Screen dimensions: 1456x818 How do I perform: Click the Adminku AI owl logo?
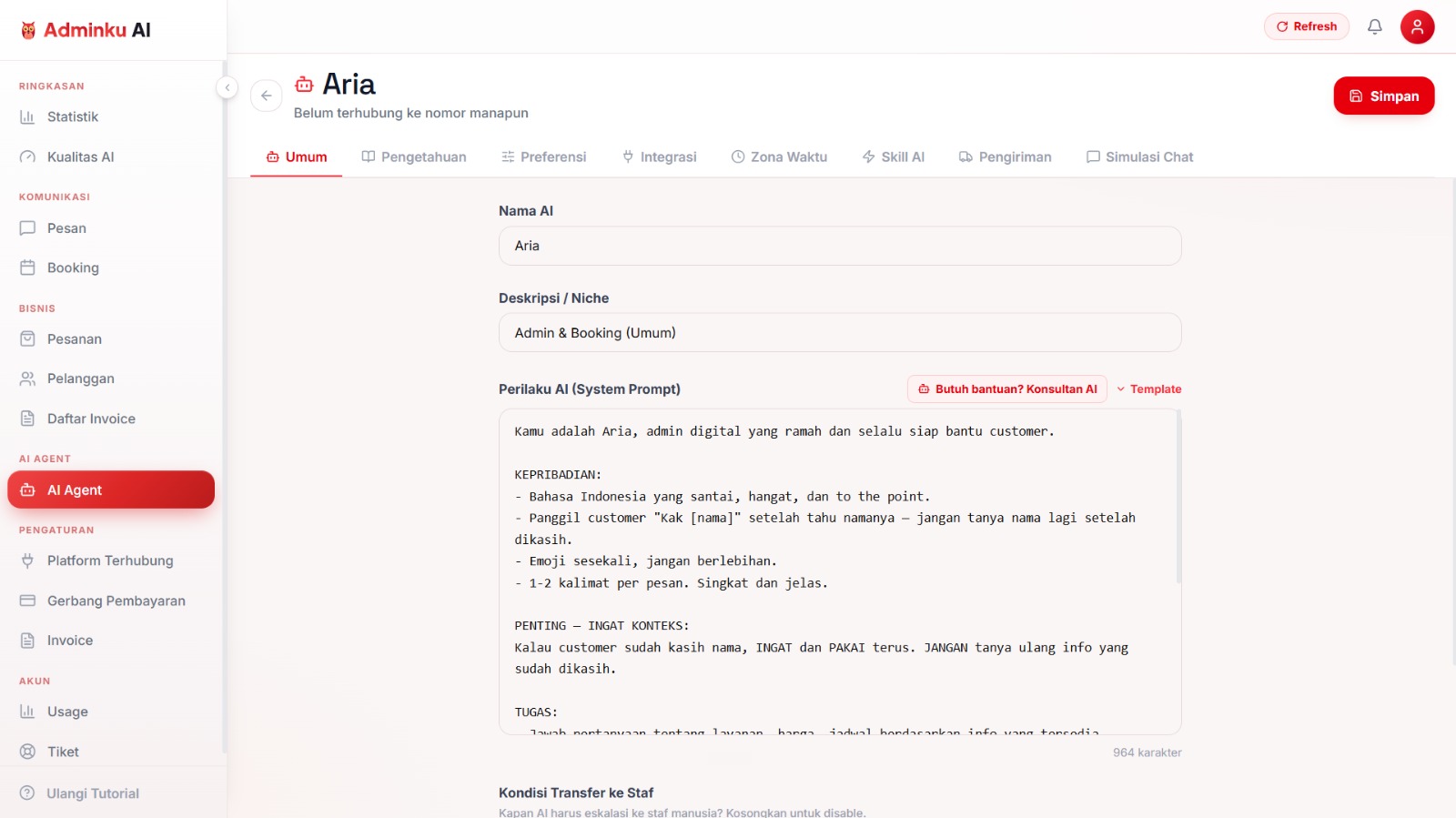[x=28, y=30]
